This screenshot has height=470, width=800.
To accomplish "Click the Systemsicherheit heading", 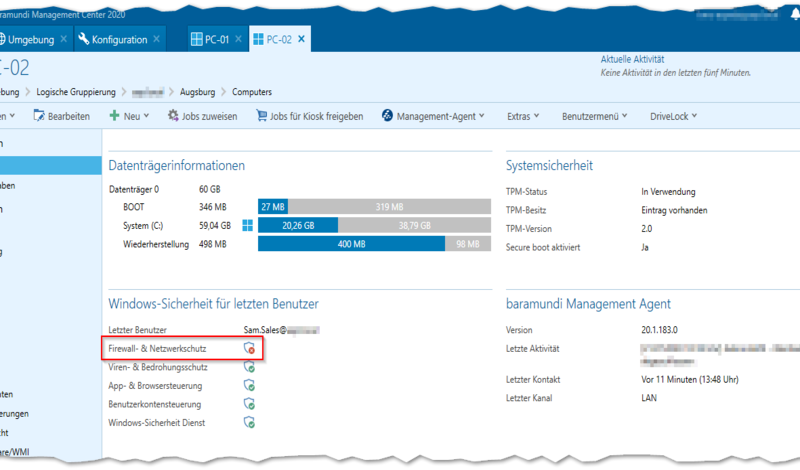I will point(549,165).
